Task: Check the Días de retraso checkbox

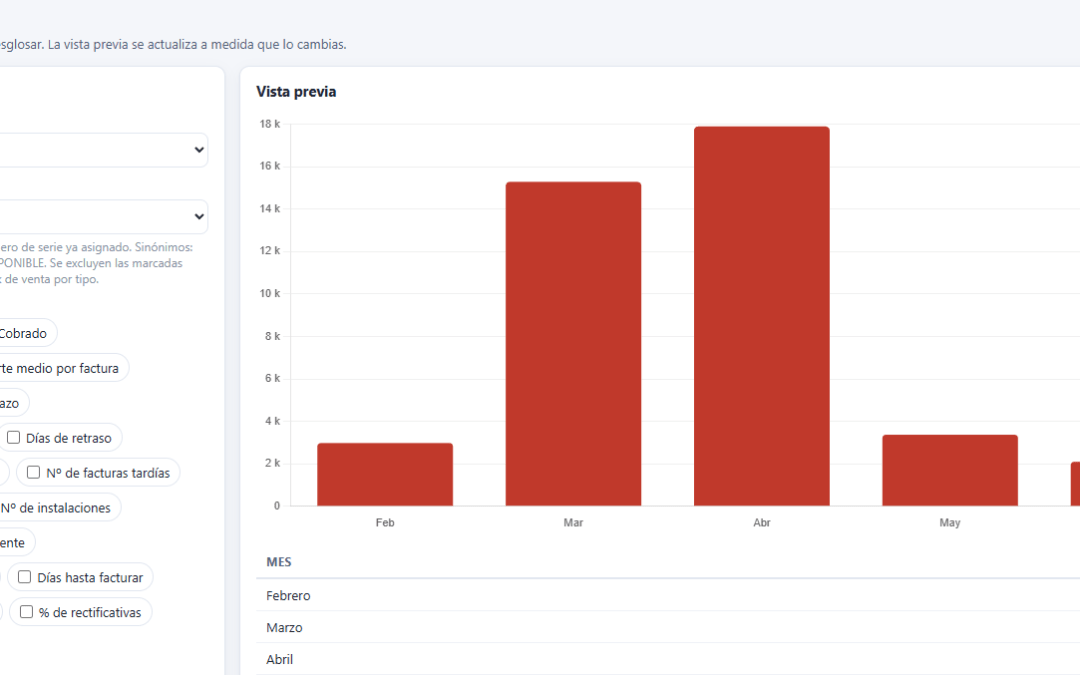Action: pyautogui.click(x=14, y=437)
